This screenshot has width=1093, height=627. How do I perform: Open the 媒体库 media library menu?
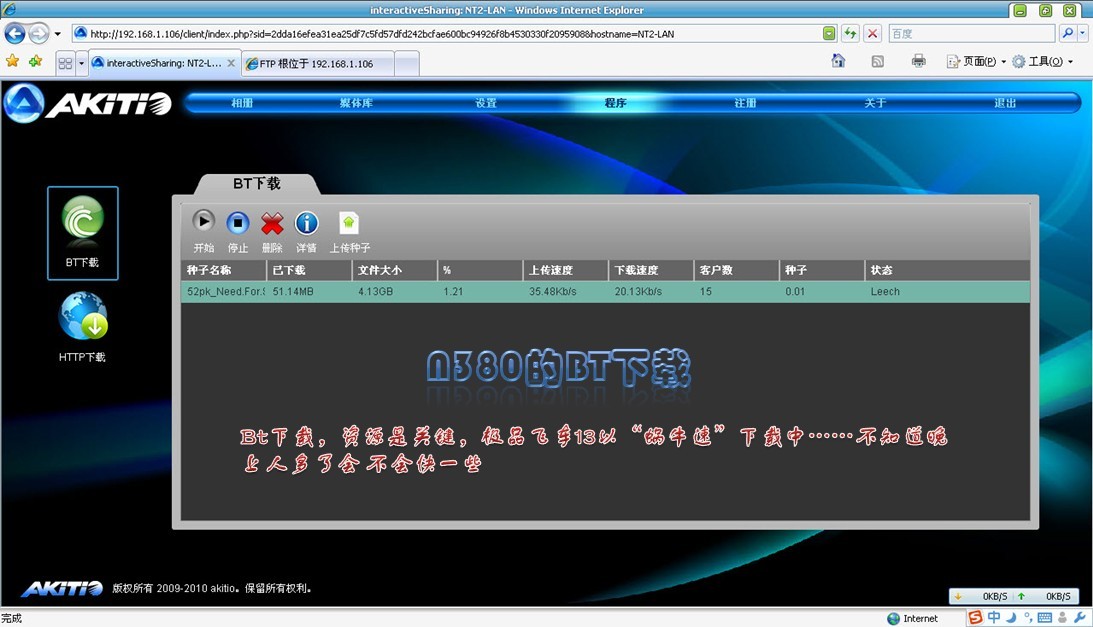tap(356, 103)
